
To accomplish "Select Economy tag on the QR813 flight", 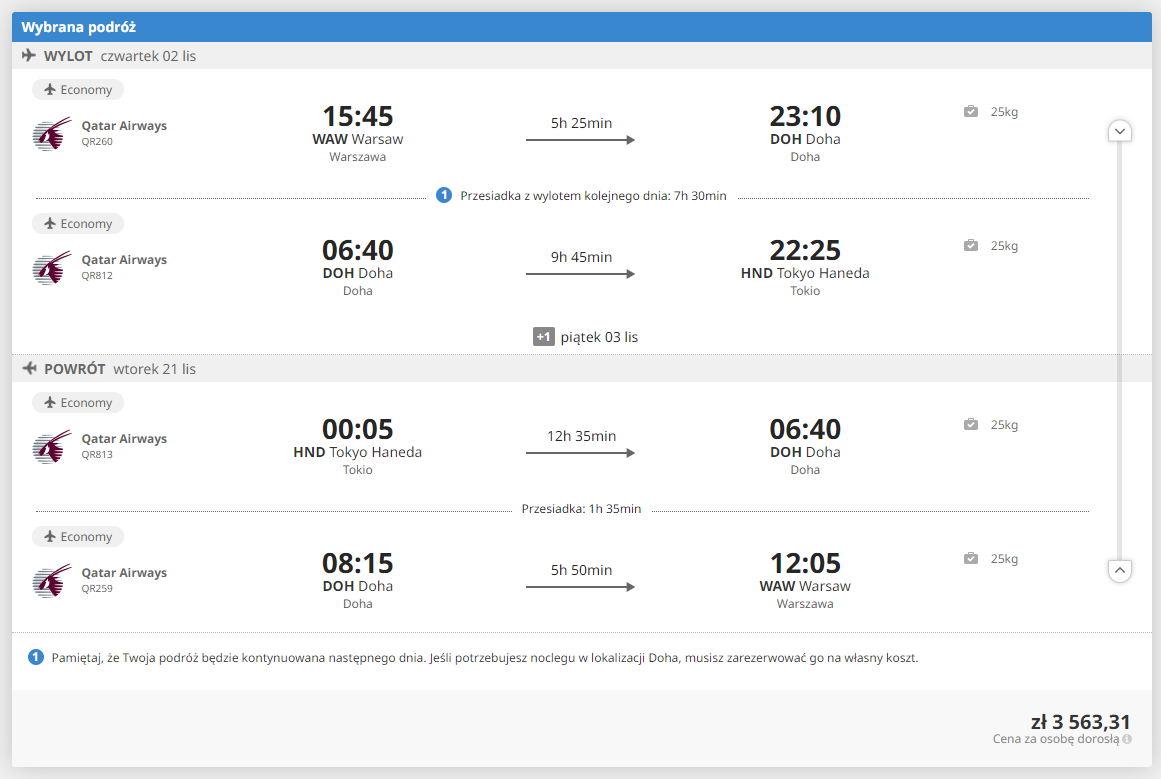I will (78, 403).
